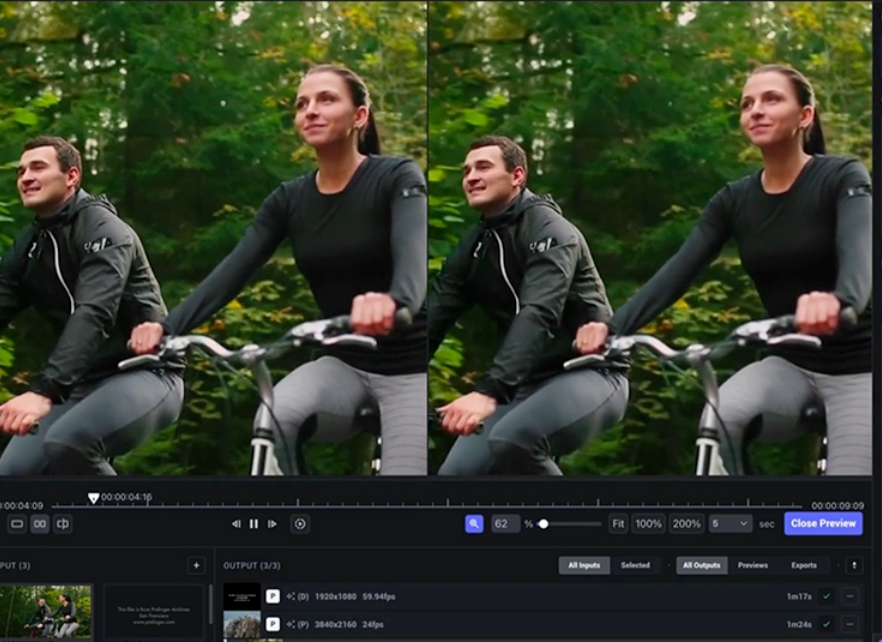This screenshot has height=642, width=882.
Task: Click the step forward one frame icon
Action: [x=272, y=522]
